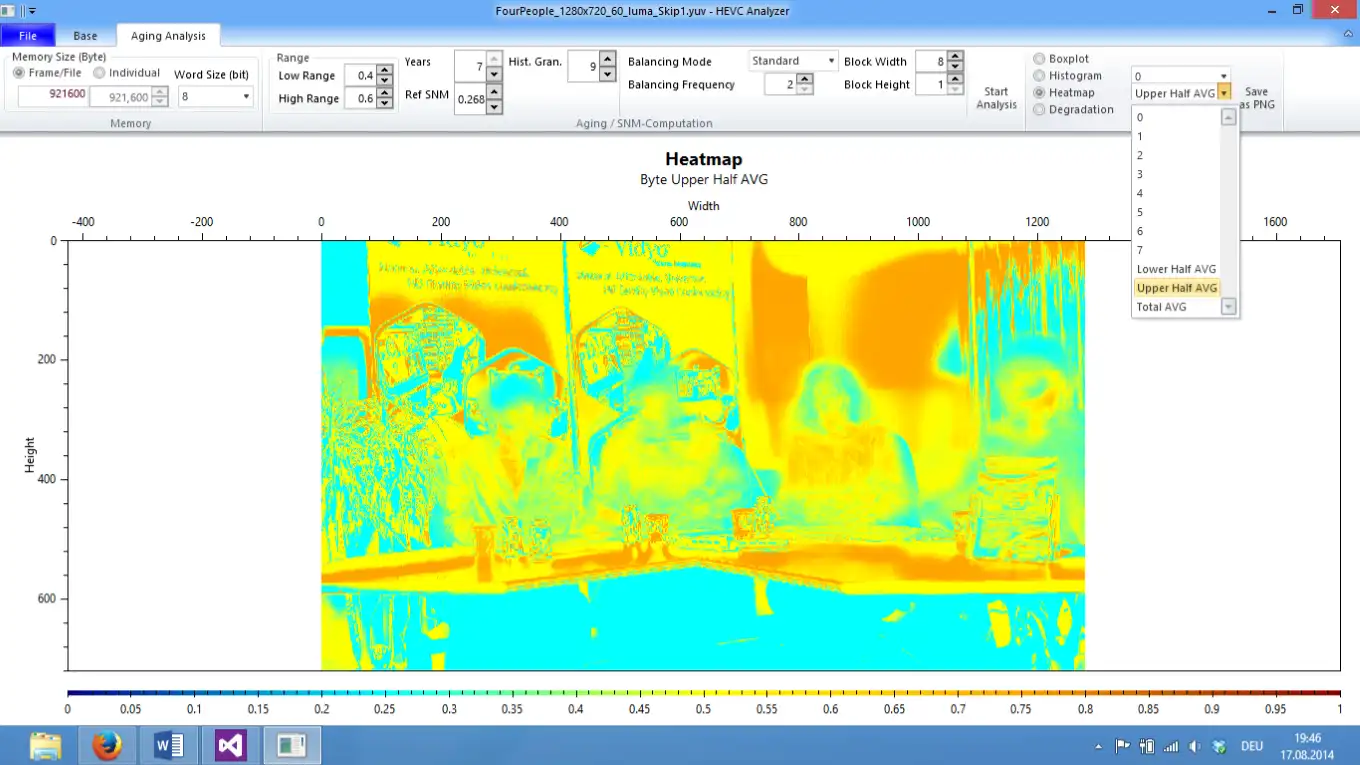Click the High Range input field
Screen dimensions: 1360x765
pos(360,98)
